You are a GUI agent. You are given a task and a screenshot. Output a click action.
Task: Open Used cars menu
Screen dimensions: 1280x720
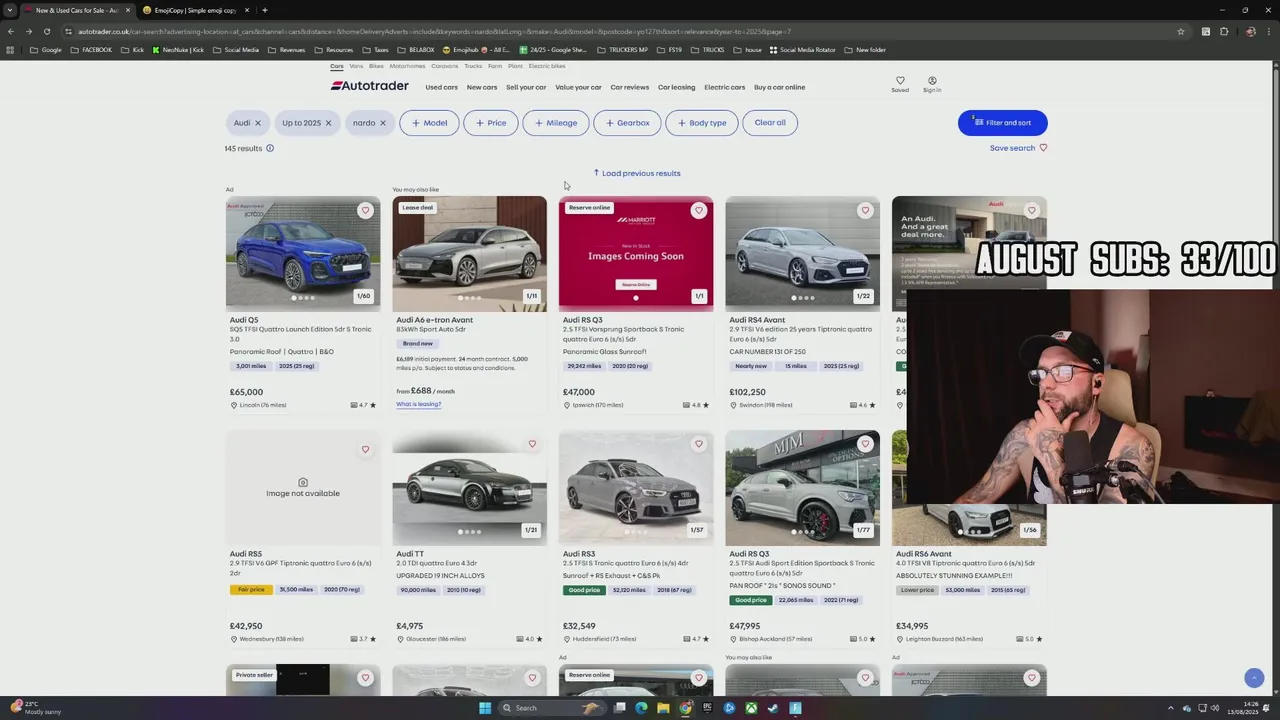pos(441,87)
